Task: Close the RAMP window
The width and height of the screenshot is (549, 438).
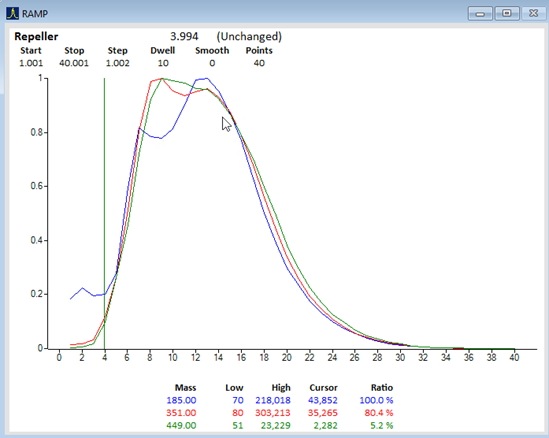Action: [x=533, y=14]
